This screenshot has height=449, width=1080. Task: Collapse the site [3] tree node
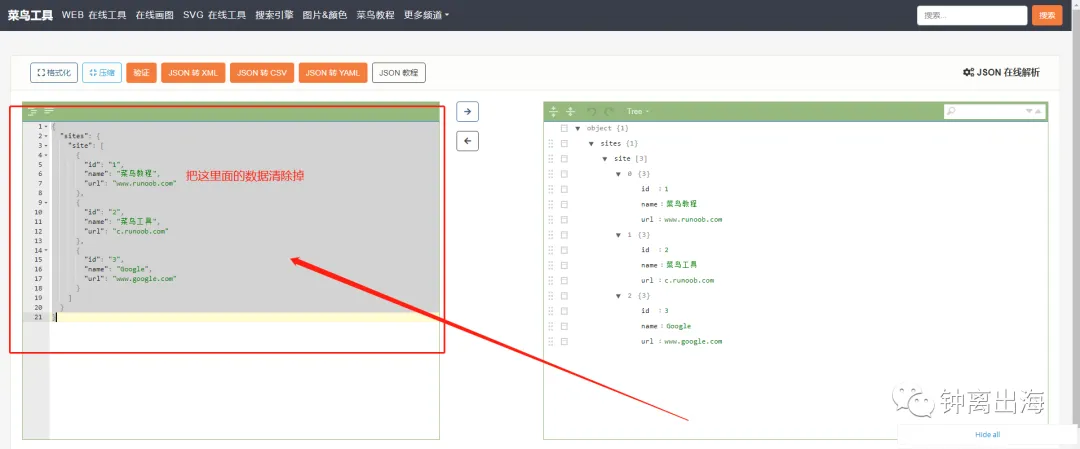(605, 158)
